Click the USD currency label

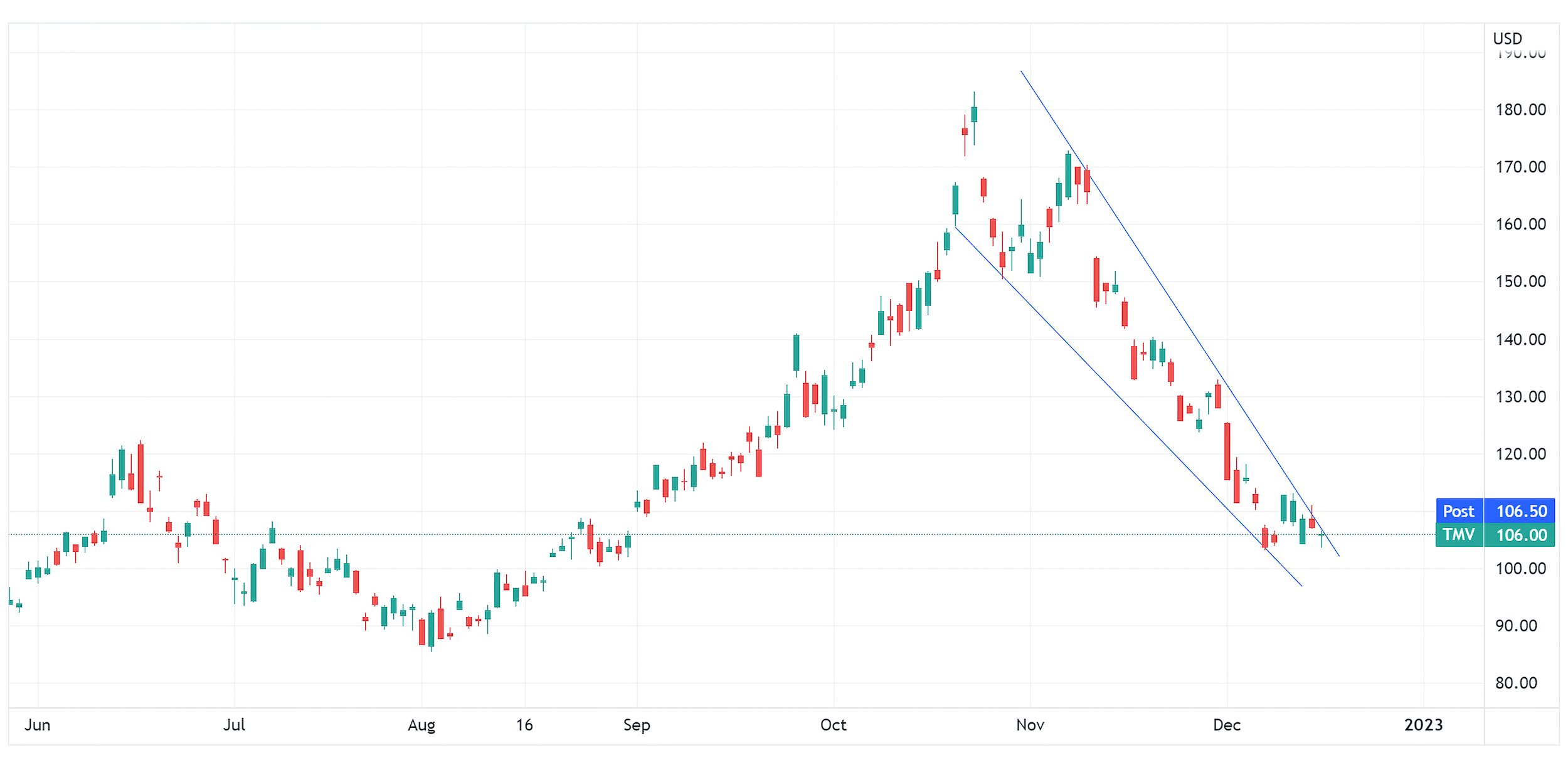point(1507,39)
